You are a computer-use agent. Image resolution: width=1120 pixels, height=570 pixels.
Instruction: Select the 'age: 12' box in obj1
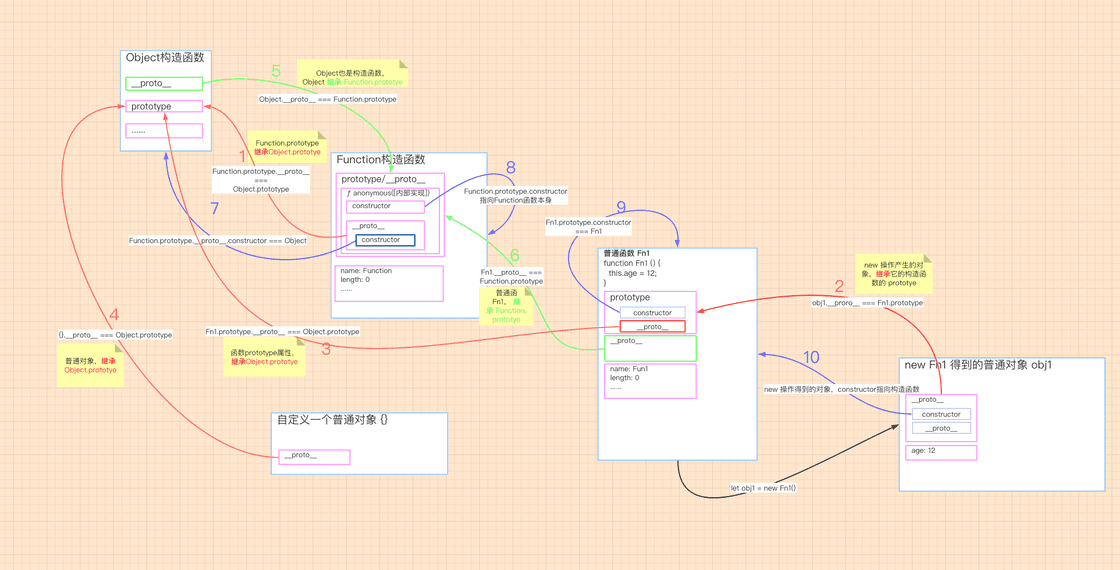coord(941,452)
